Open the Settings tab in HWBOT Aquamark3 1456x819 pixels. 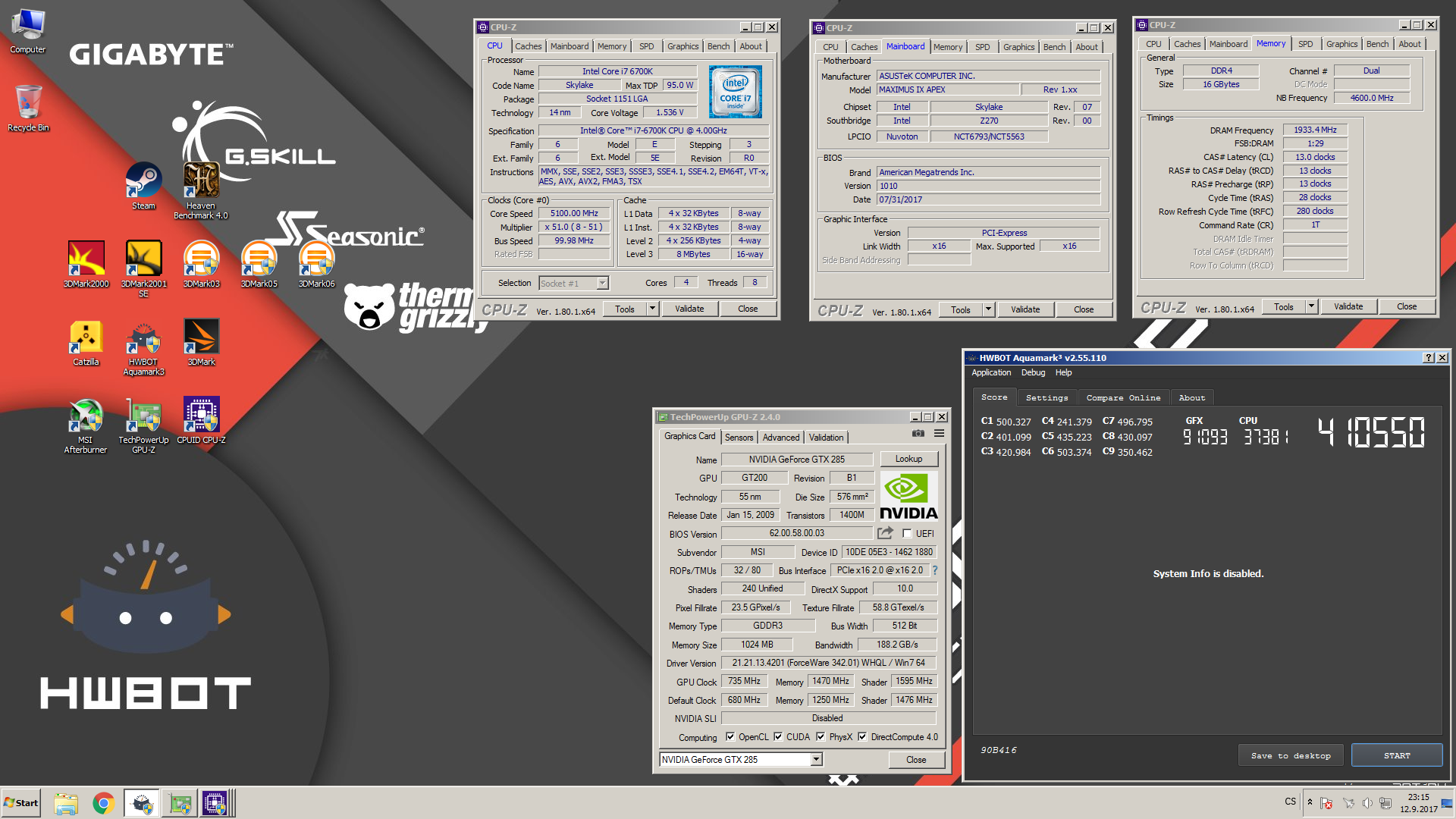(1046, 397)
